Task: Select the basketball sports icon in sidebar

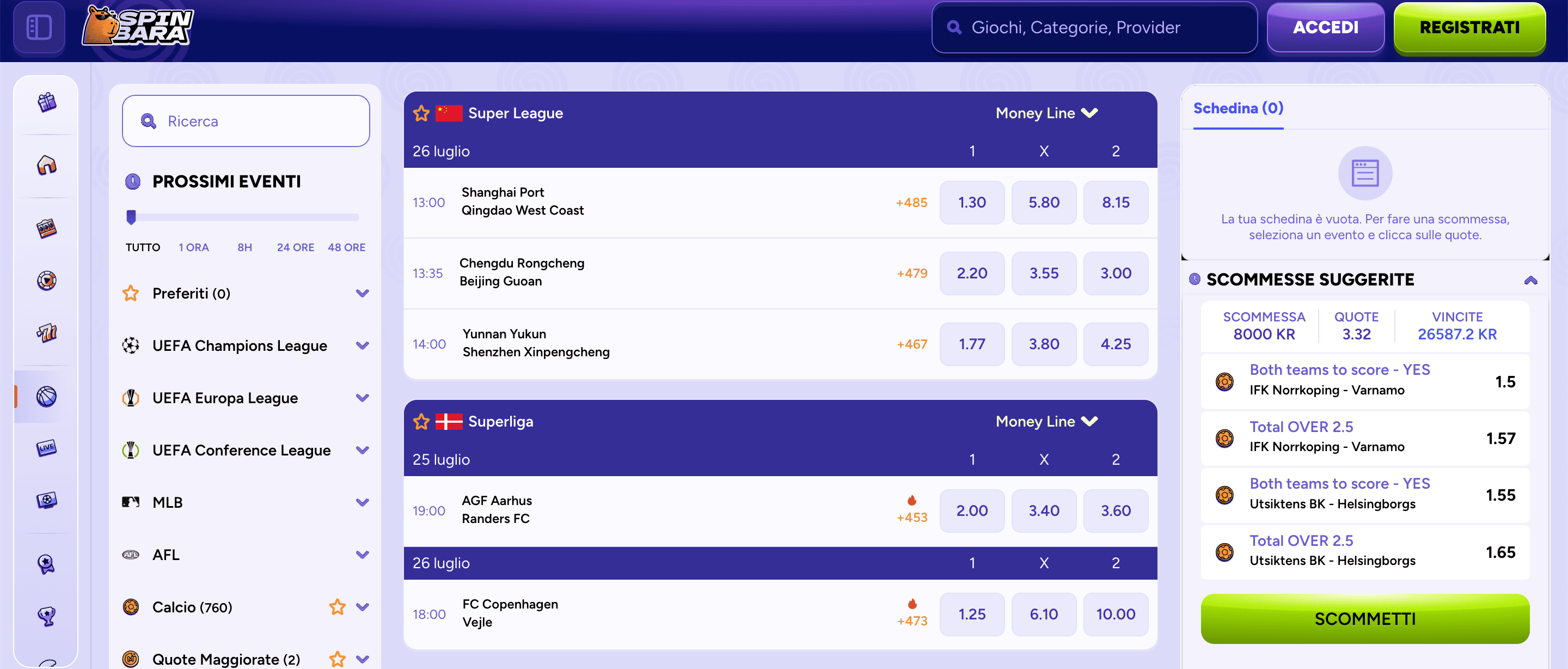Action: (46, 397)
